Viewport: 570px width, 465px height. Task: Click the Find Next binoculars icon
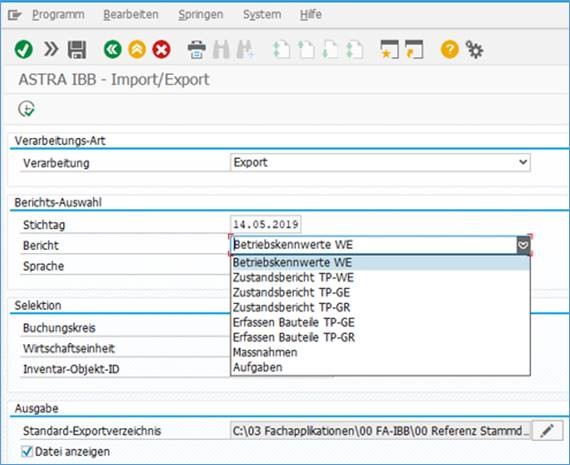246,50
